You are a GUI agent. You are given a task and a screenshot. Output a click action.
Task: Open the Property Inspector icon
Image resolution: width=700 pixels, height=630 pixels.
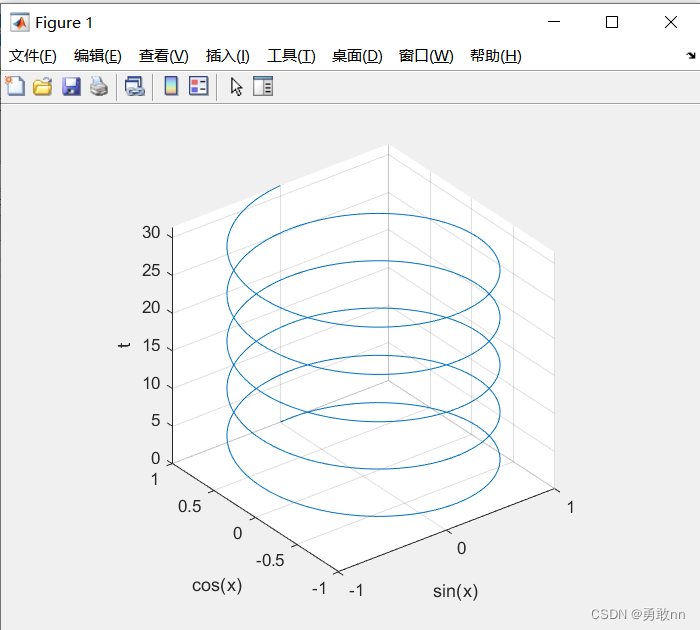pyautogui.click(x=263, y=86)
